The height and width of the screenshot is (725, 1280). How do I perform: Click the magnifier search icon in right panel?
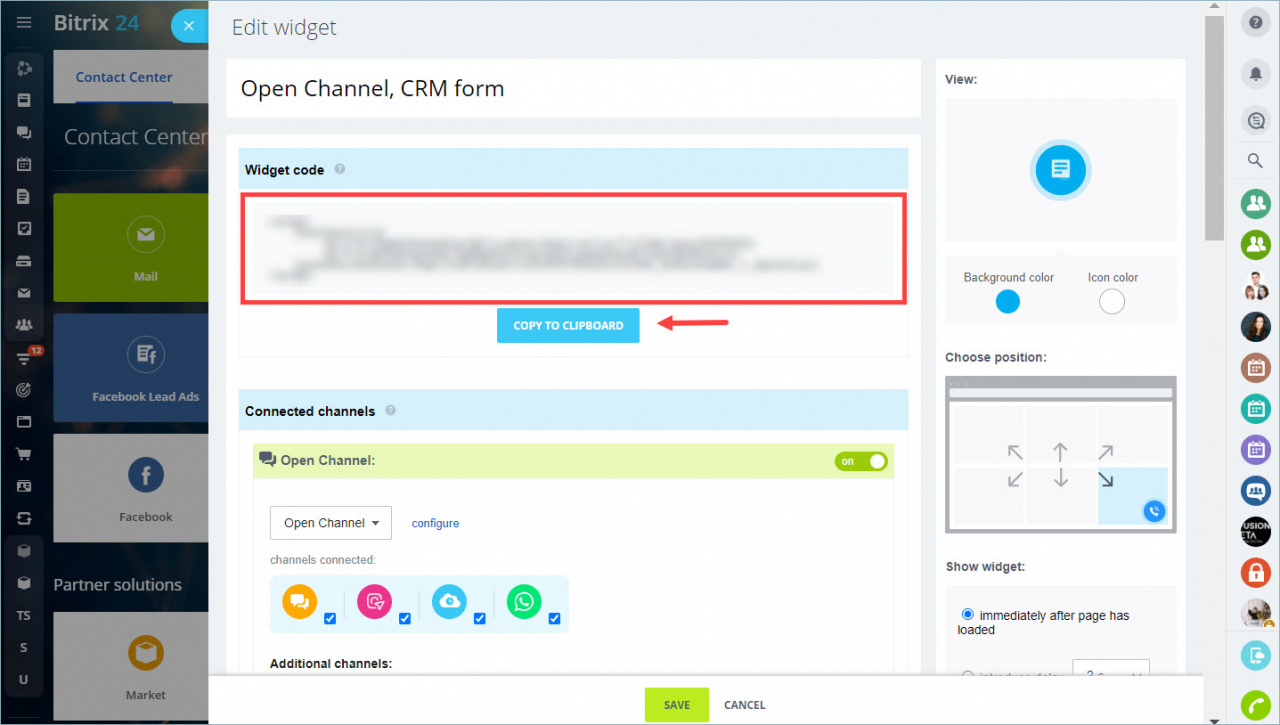1256,161
